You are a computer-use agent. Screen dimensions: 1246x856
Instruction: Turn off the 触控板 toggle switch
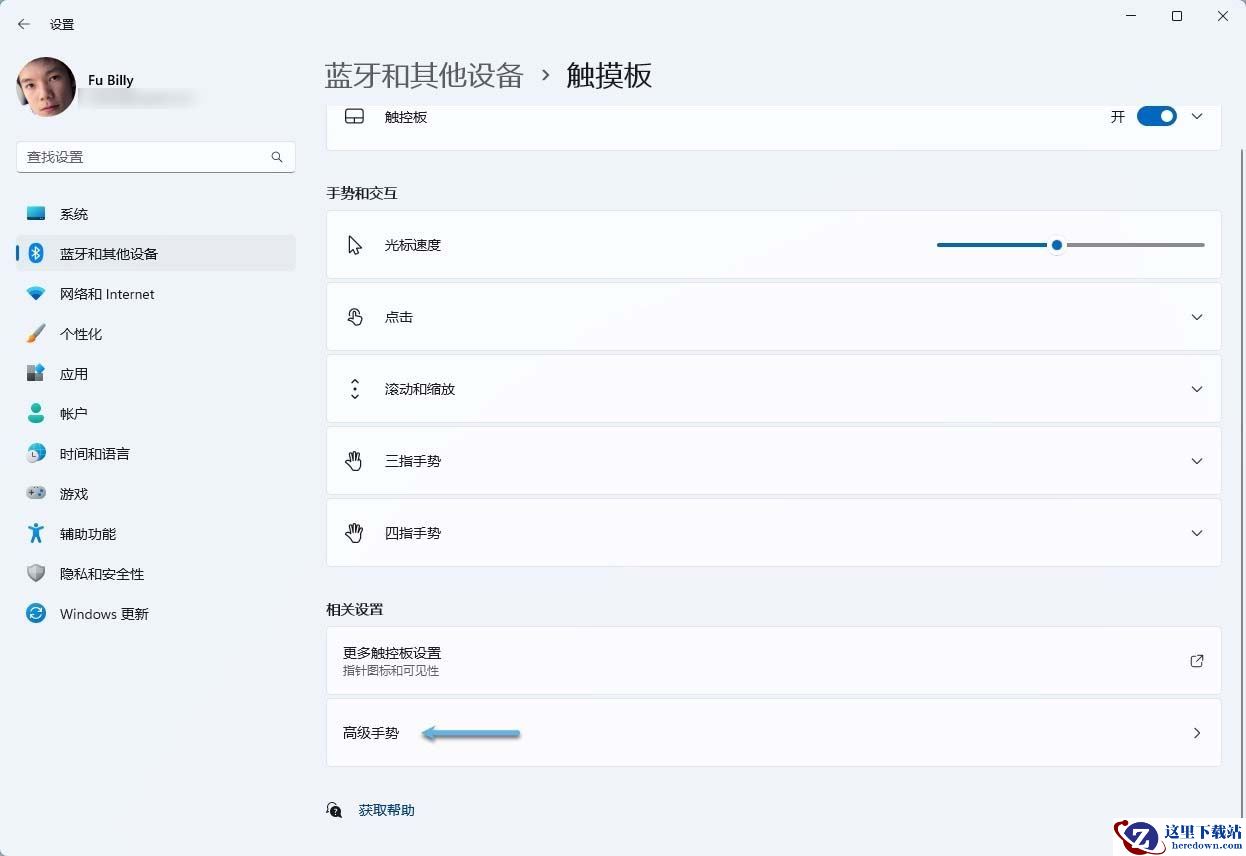(1157, 117)
